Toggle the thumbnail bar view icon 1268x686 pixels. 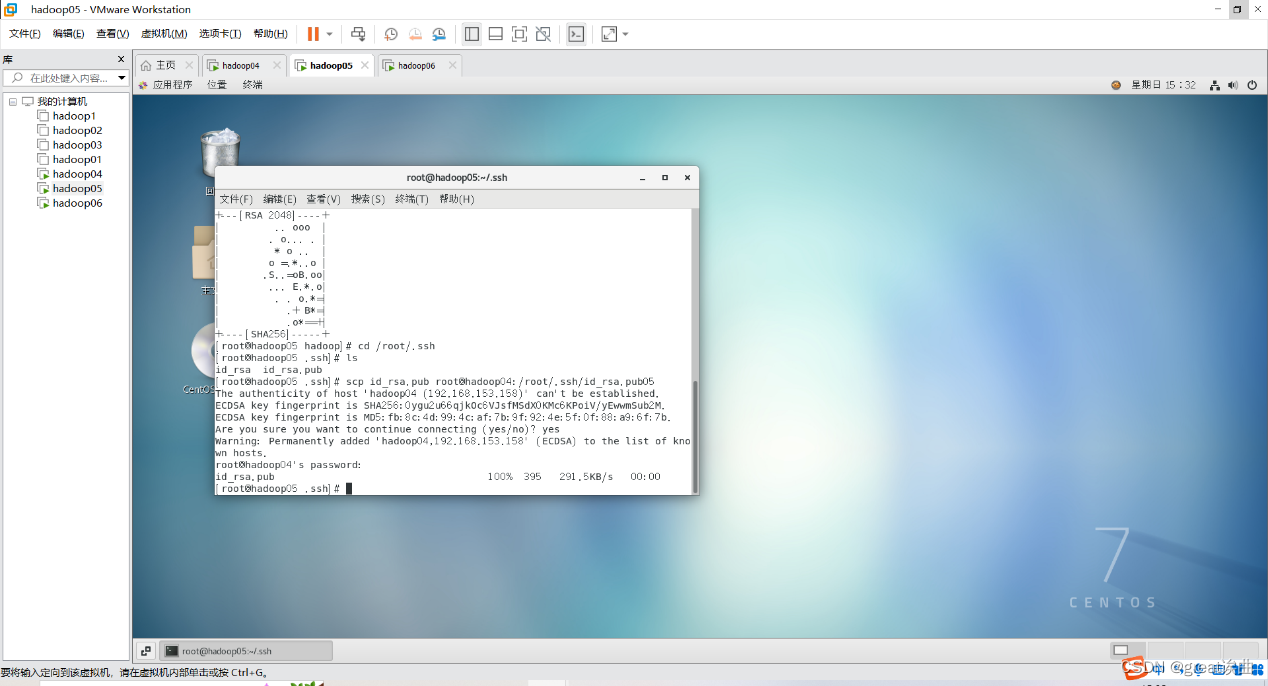tap(496, 34)
